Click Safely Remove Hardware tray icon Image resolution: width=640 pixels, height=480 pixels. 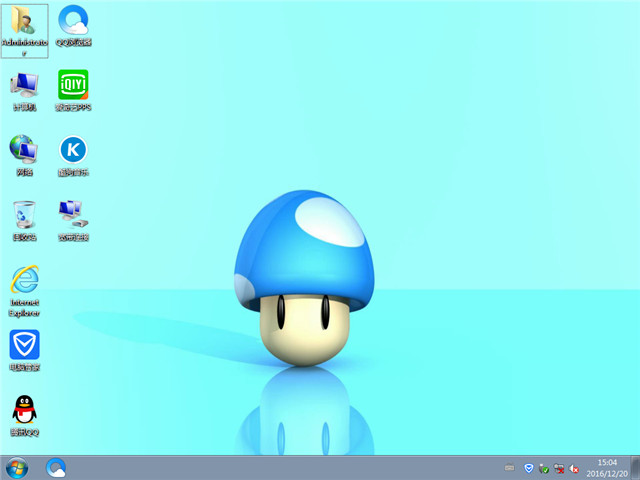tap(544, 469)
